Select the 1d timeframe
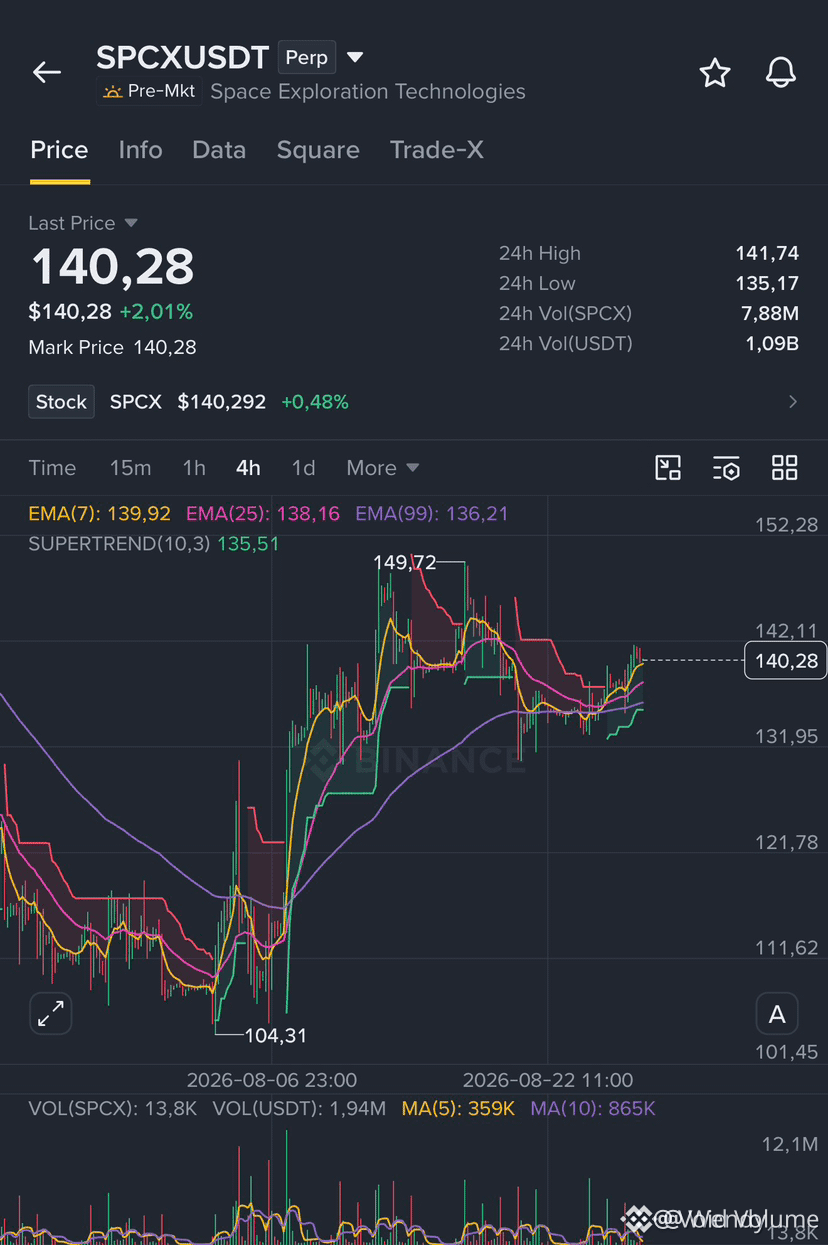 click(x=303, y=468)
